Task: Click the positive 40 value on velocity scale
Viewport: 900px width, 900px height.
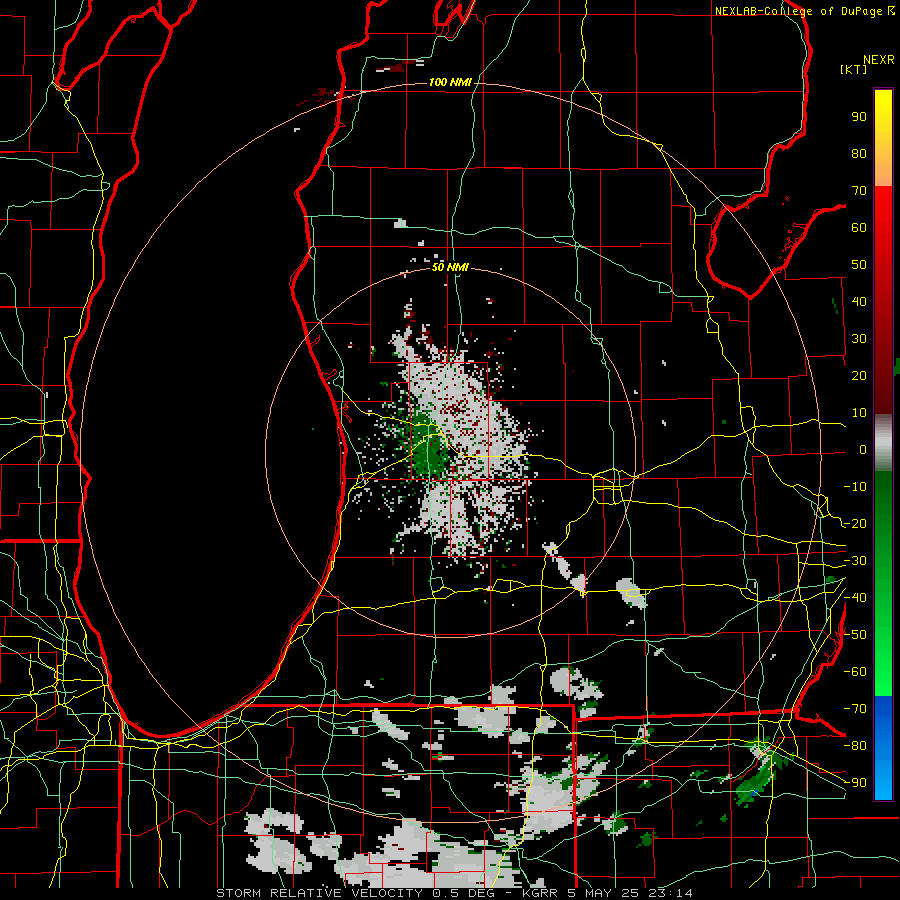Action: pos(859,302)
